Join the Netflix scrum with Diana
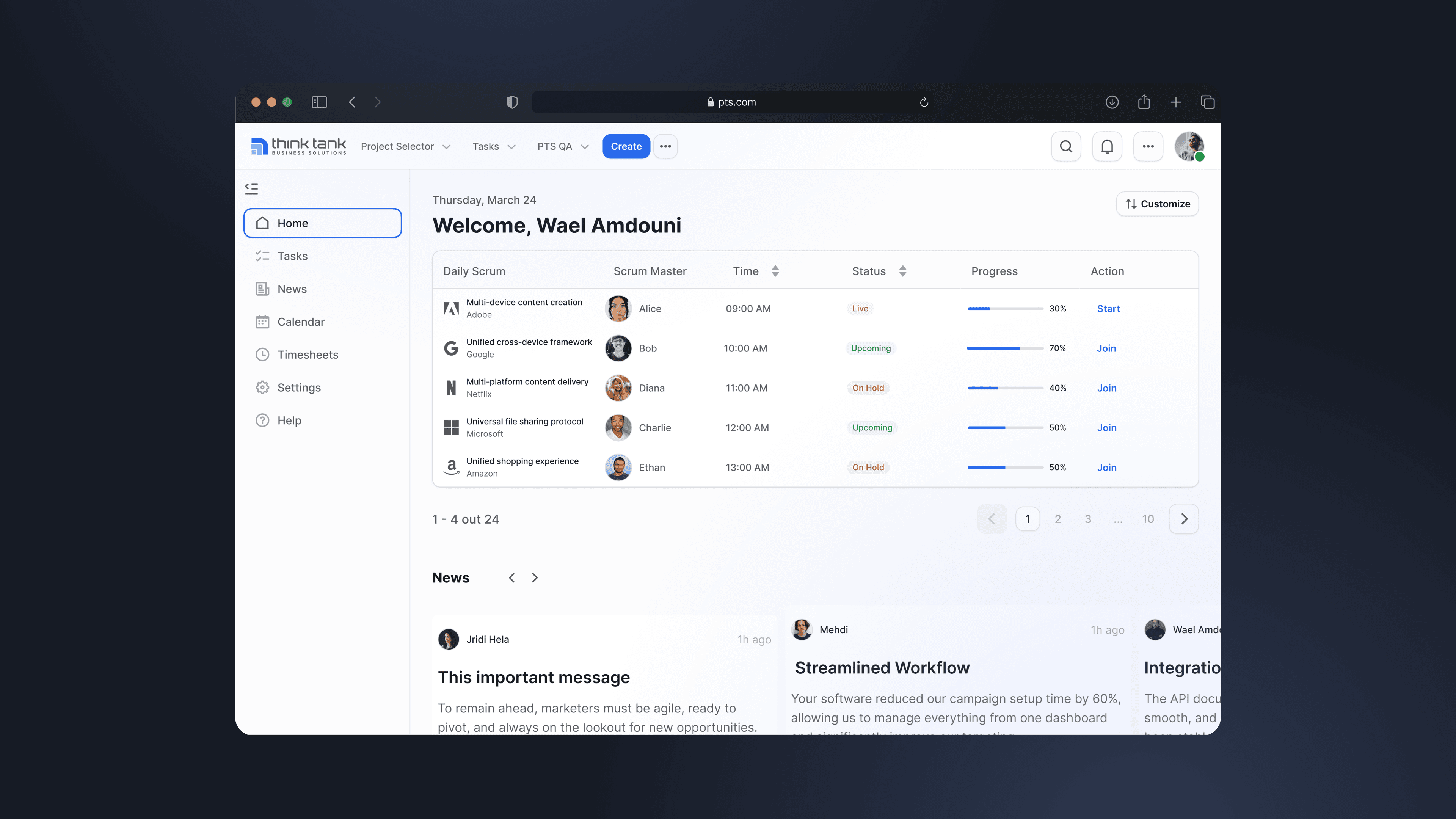Viewport: 1456px width, 819px height. (1106, 388)
